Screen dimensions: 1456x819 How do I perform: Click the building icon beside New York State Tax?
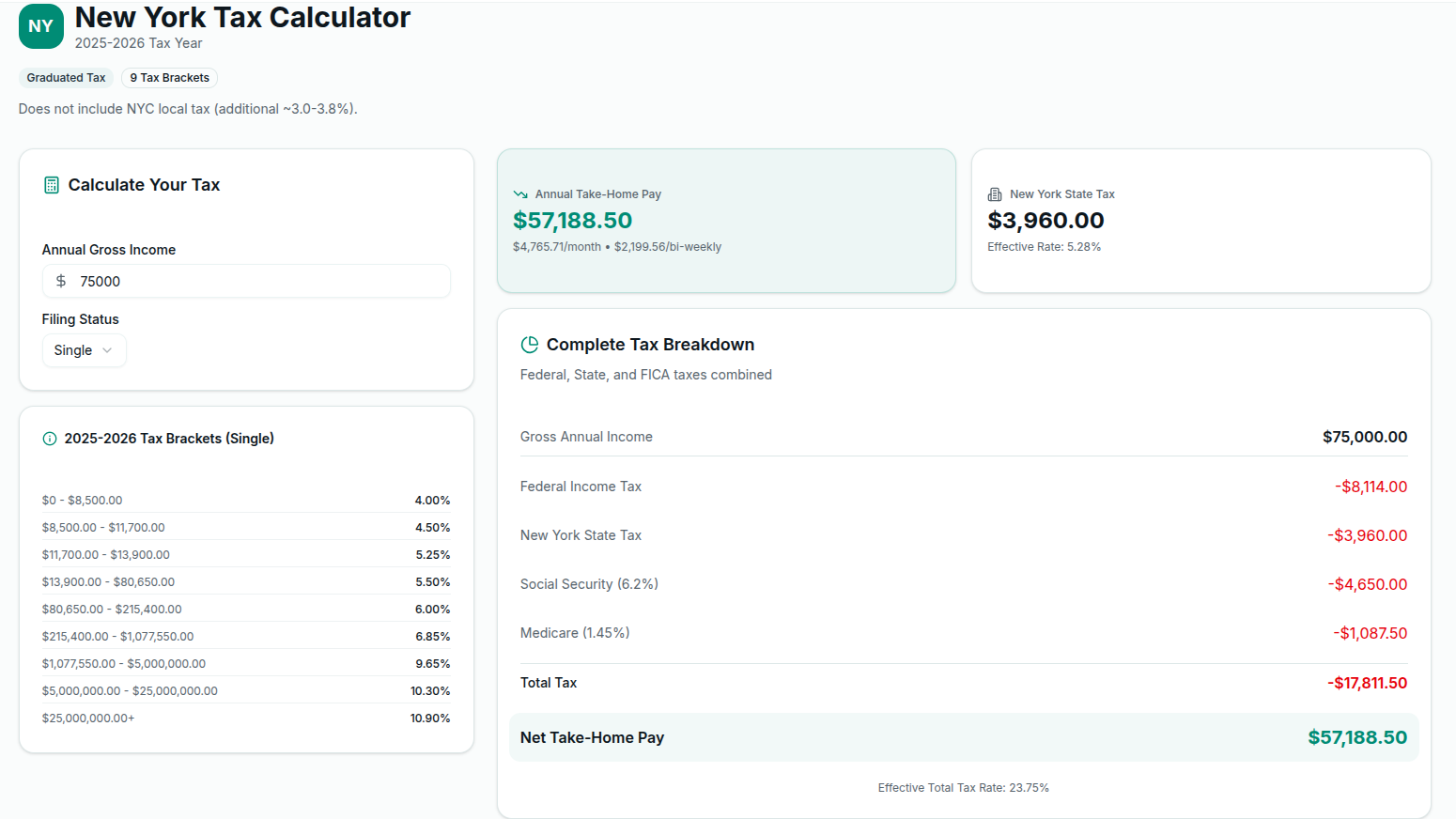pos(995,194)
